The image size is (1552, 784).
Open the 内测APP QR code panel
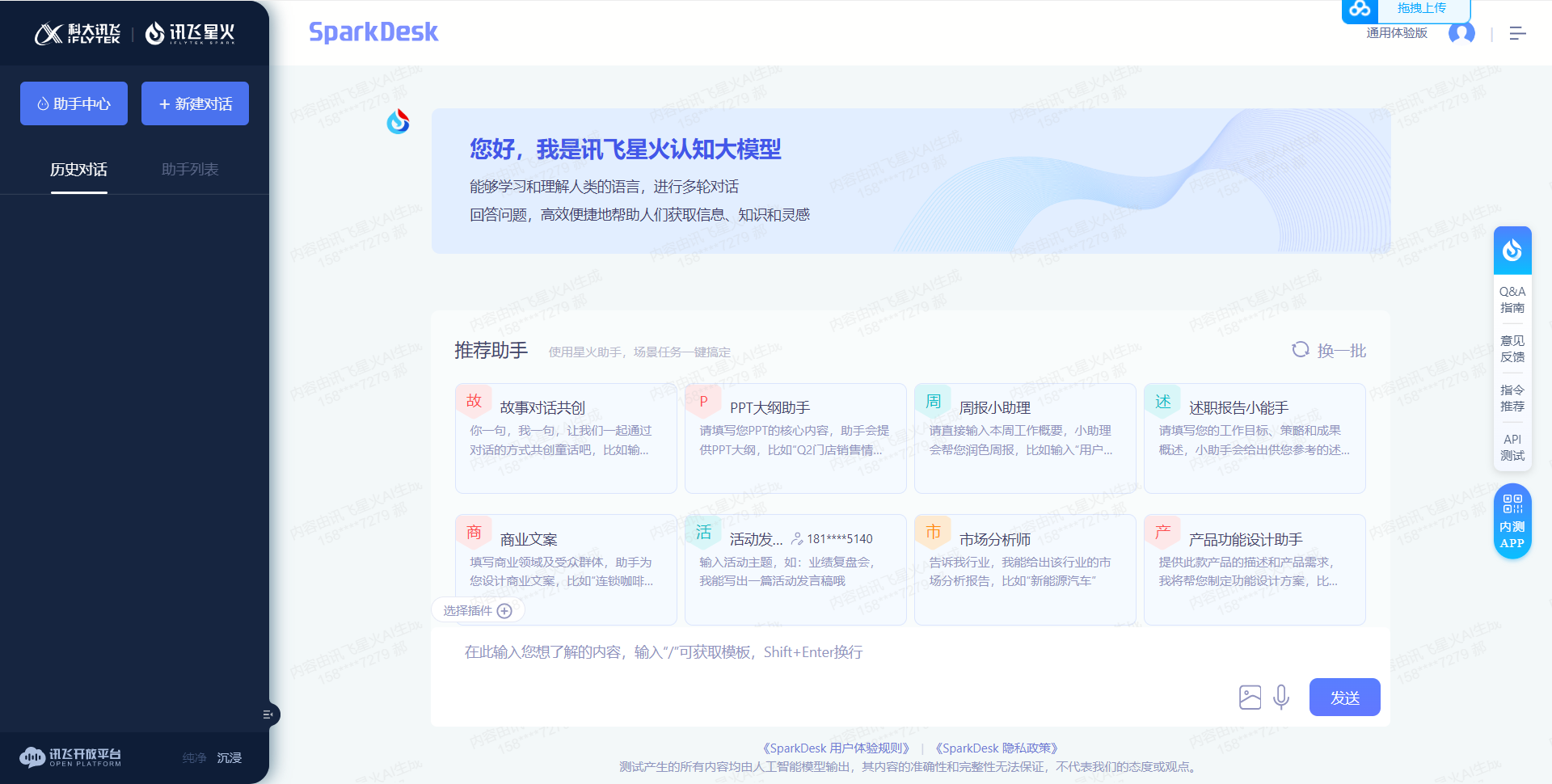point(1512,521)
